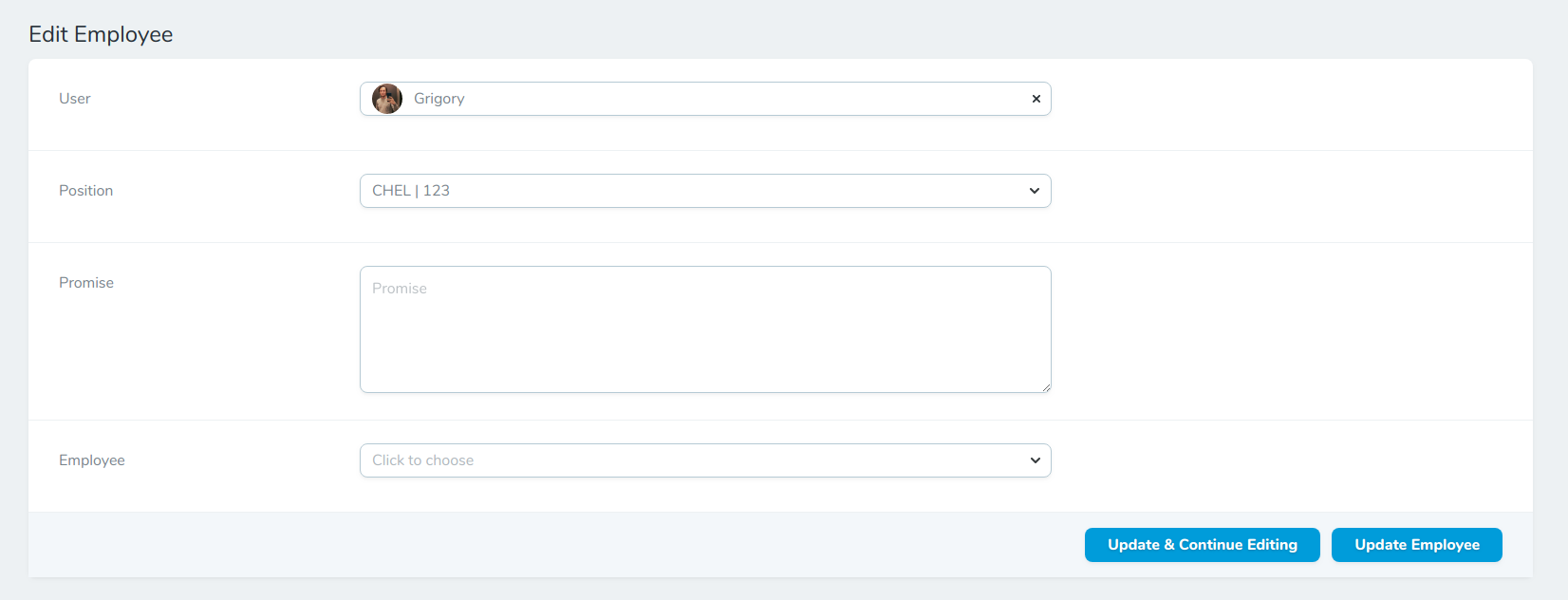Image resolution: width=1568 pixels, height=600 pixels.
Task: Clear the selected user Grigory
Action: tap(1036, 99)
